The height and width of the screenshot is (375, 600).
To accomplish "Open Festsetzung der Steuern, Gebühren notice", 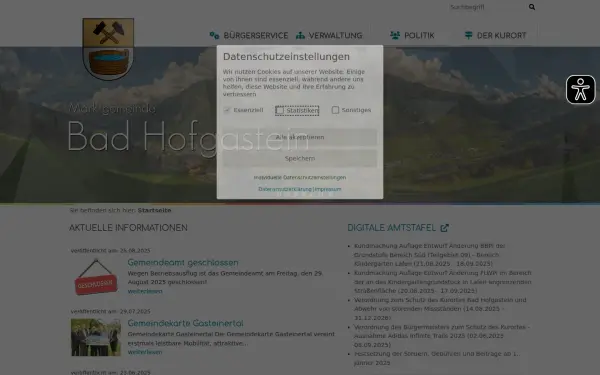I will (437, 358).
